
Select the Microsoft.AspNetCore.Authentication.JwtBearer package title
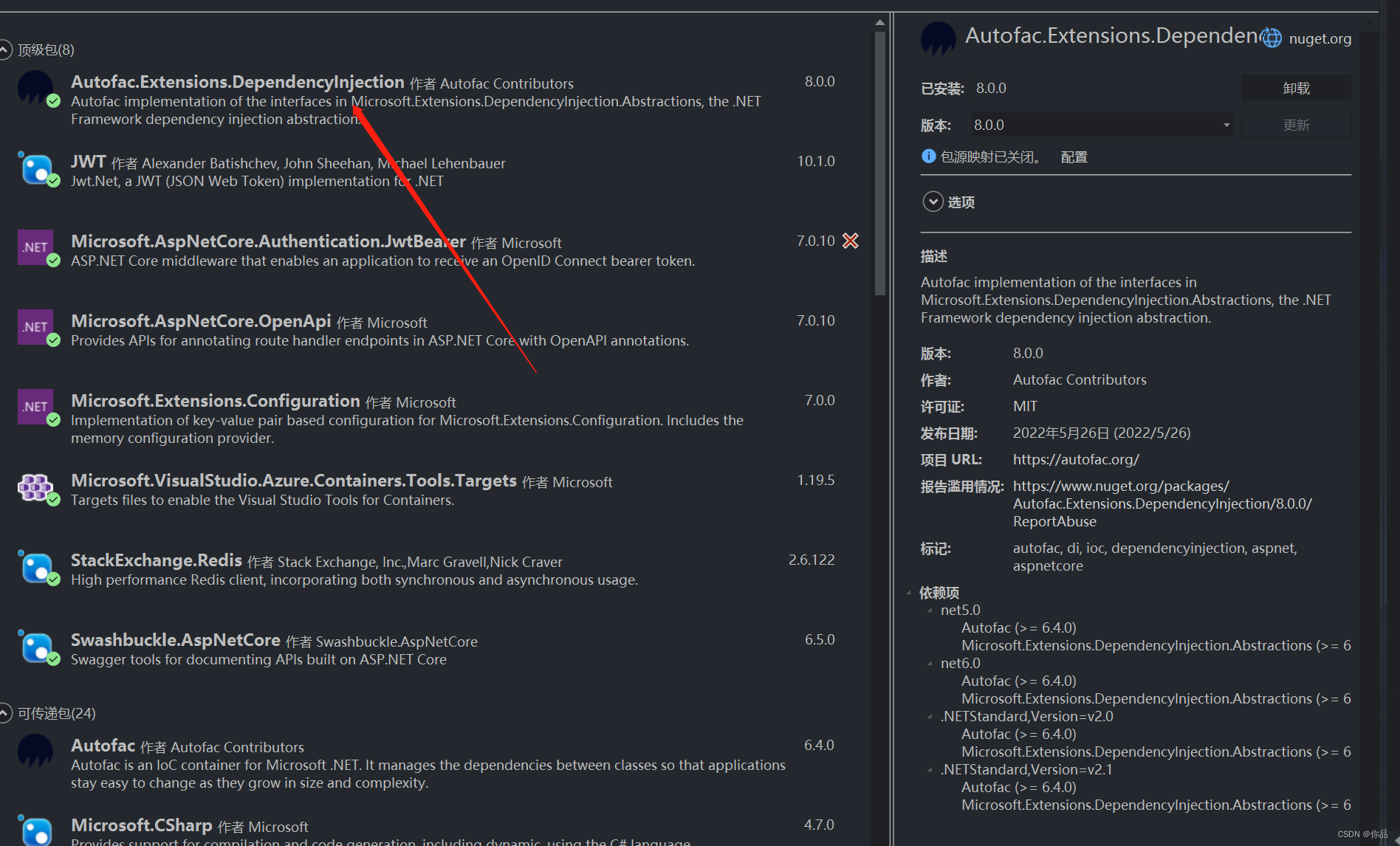click(x=268, y=241)
